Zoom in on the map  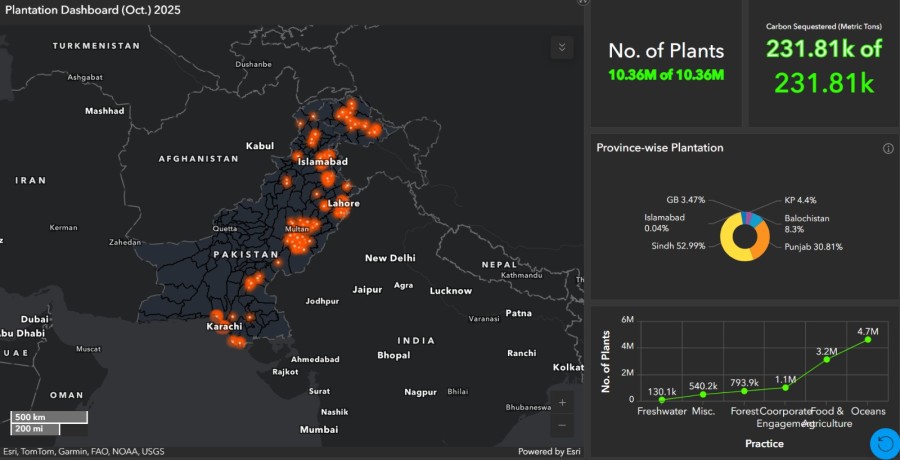tap(562, 402)
